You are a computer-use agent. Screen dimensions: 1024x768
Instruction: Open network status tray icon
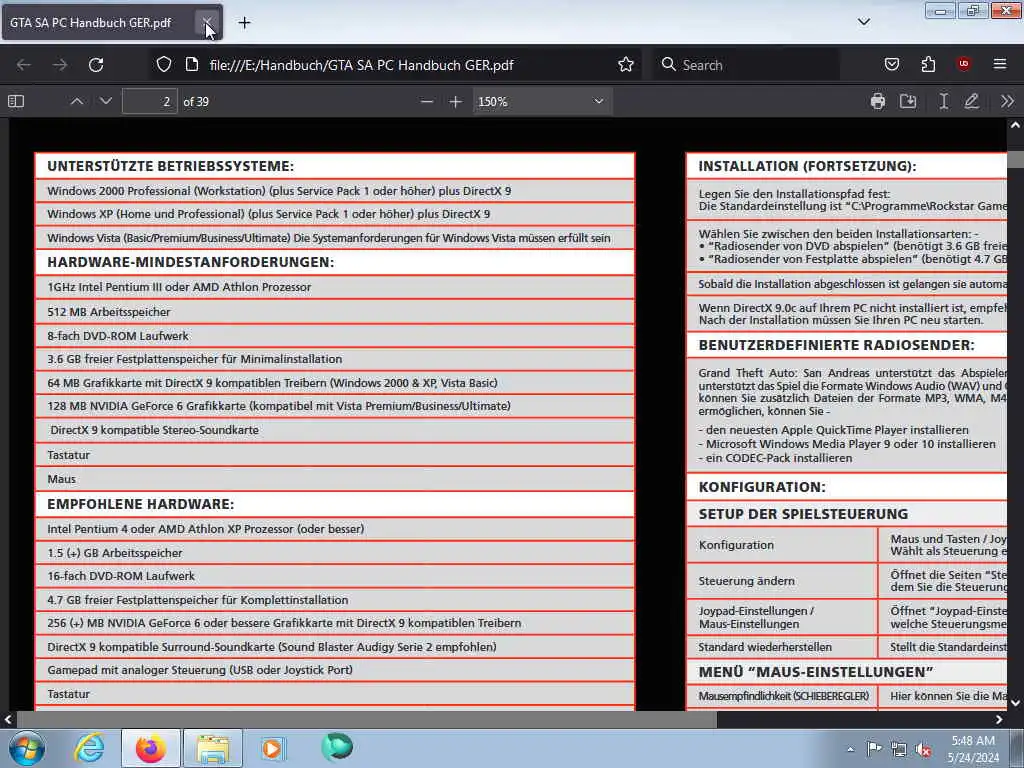point(899,750)
